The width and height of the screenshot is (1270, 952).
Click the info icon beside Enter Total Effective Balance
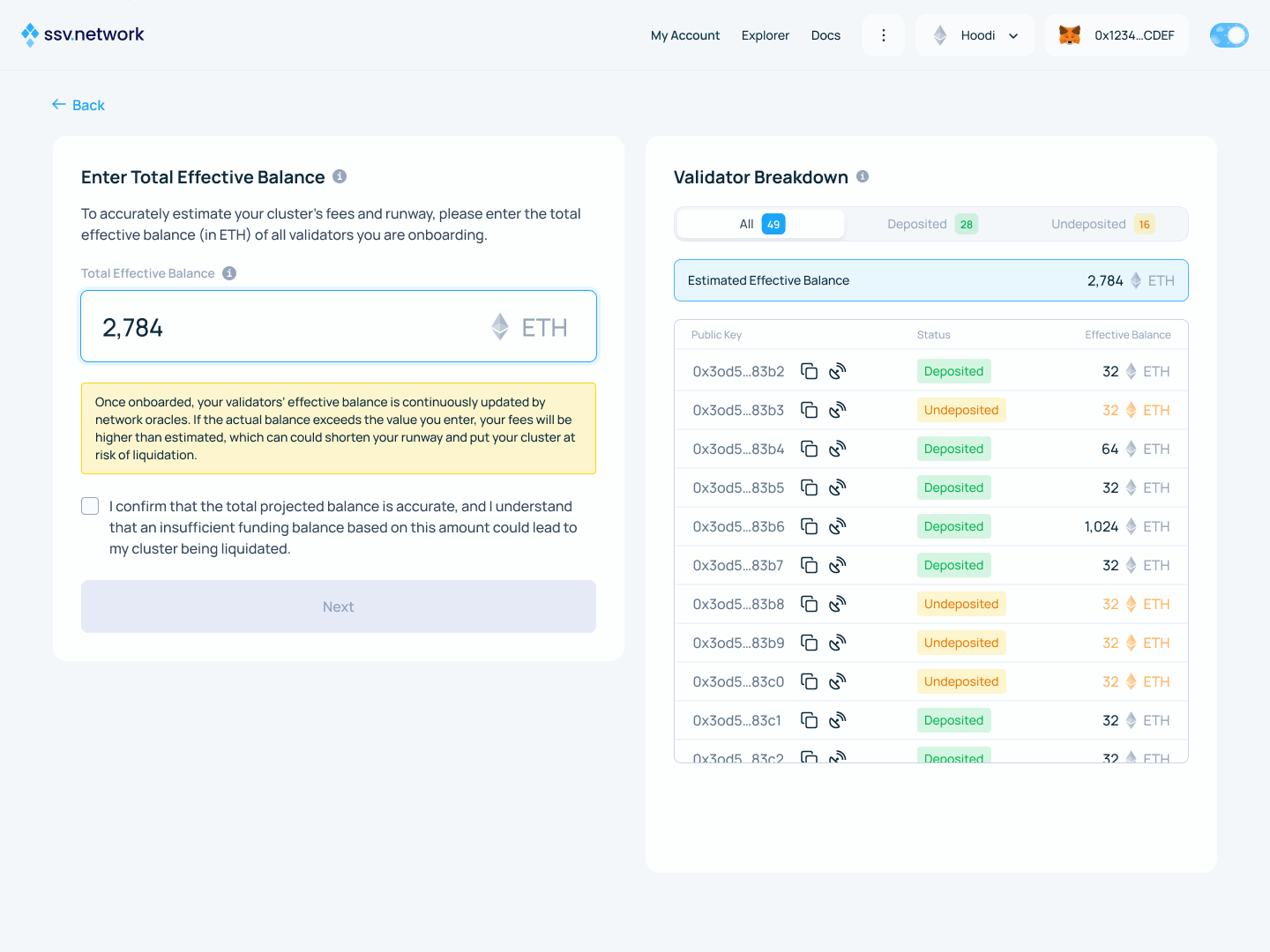(340, 176)
